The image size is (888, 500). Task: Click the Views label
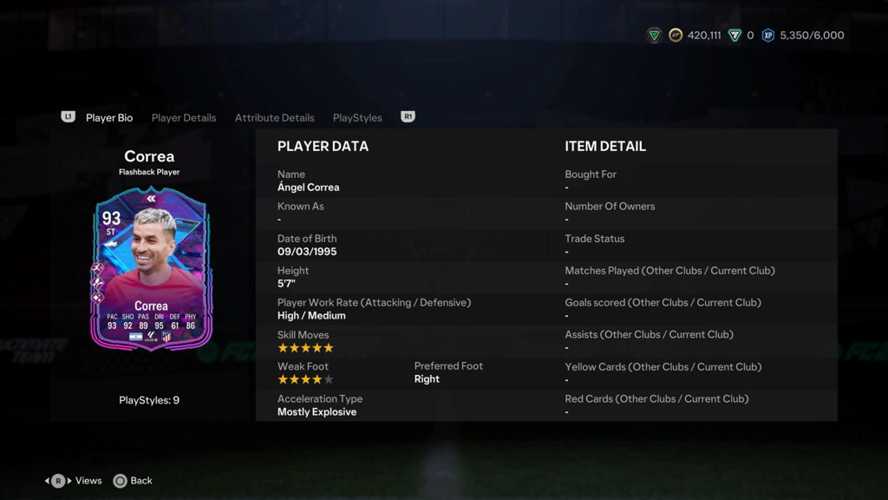click(88, 480)
